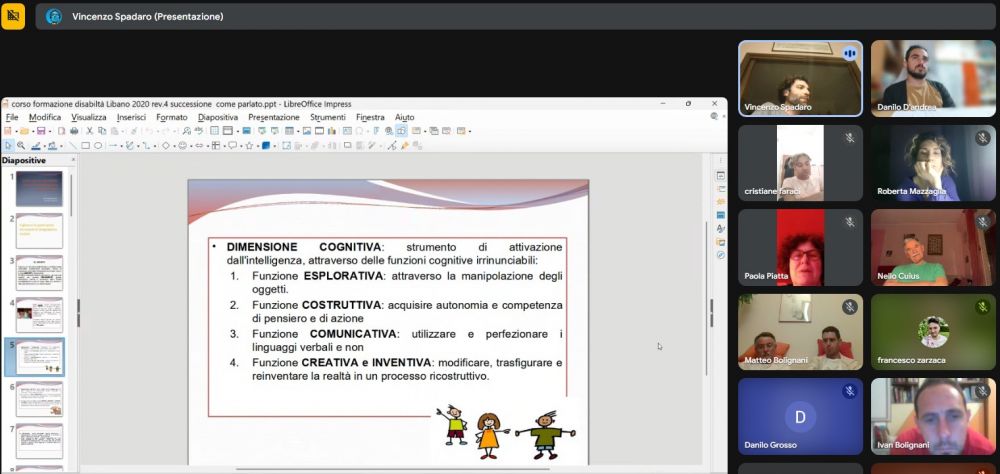Image resolution: width=1000 pixels, height=474 pixels.
Task: Click the Export as PDF icon
Action: (x=62, y=131)
